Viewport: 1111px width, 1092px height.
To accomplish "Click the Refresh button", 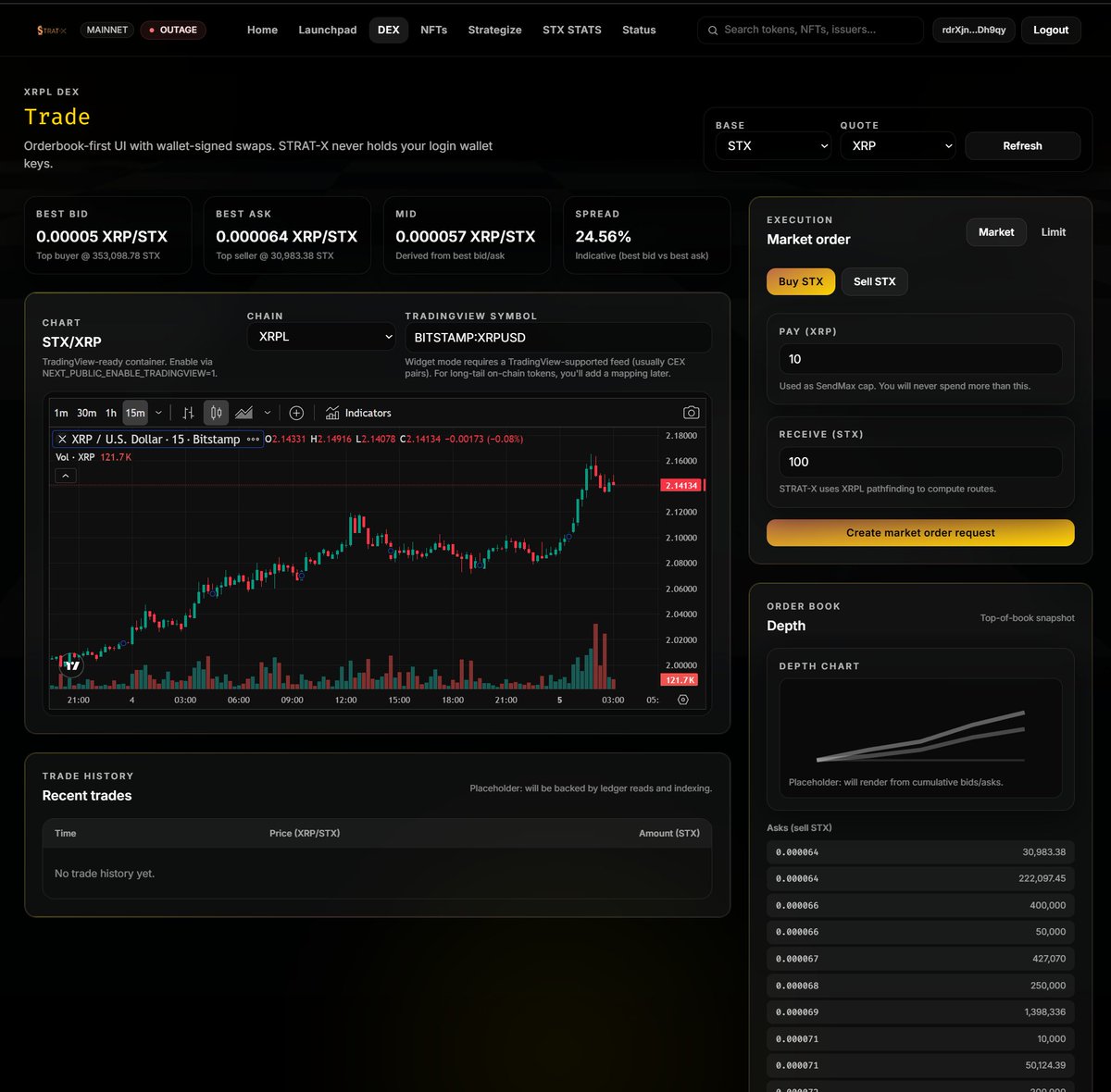I will point(1022,146).
